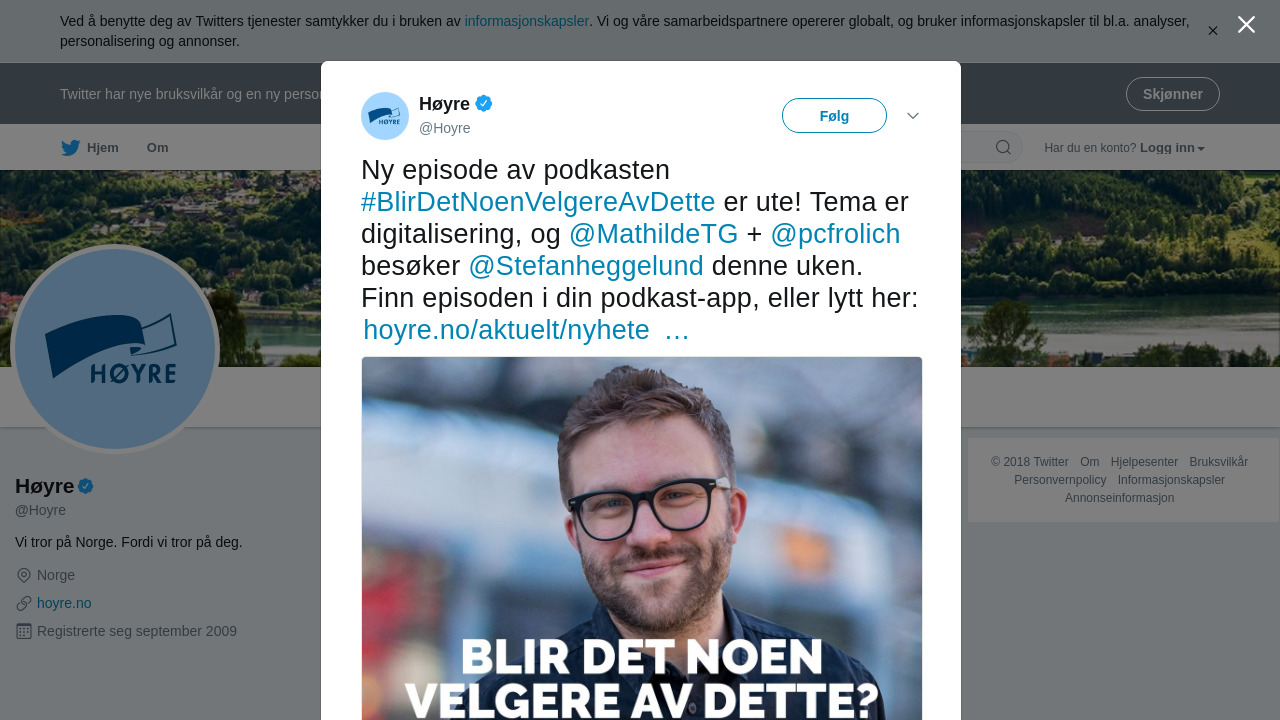1280x720 pixels.
Task: Open the podcast image in the tweet
Action: (642, 538)
